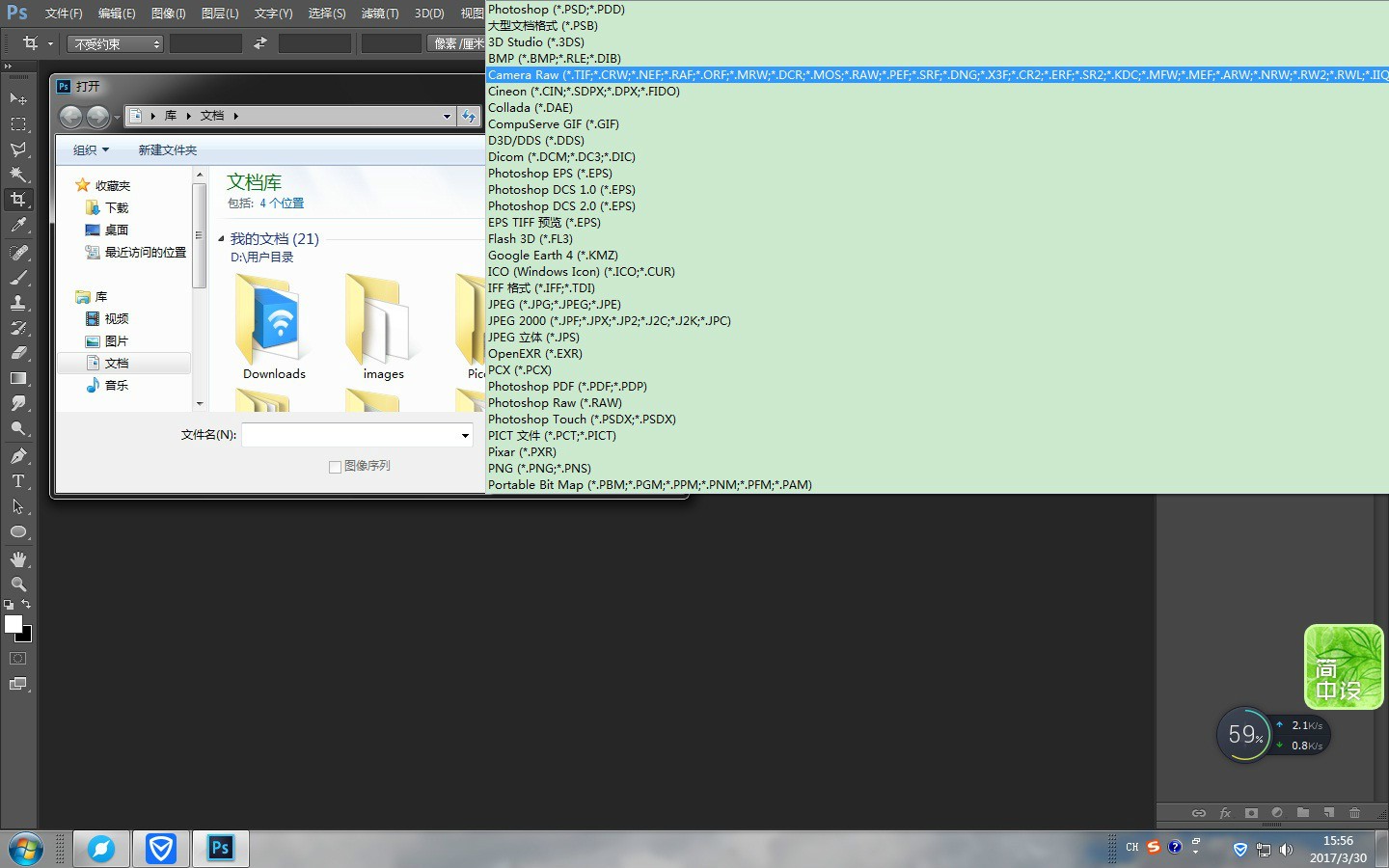The height and width of the screenshot is (868, 1389).
Task: Select the Eraser tool
Action: pos(18,353)
